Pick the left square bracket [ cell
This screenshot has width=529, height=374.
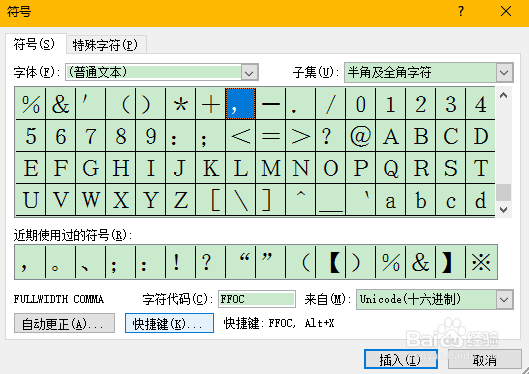coord(210,200)
